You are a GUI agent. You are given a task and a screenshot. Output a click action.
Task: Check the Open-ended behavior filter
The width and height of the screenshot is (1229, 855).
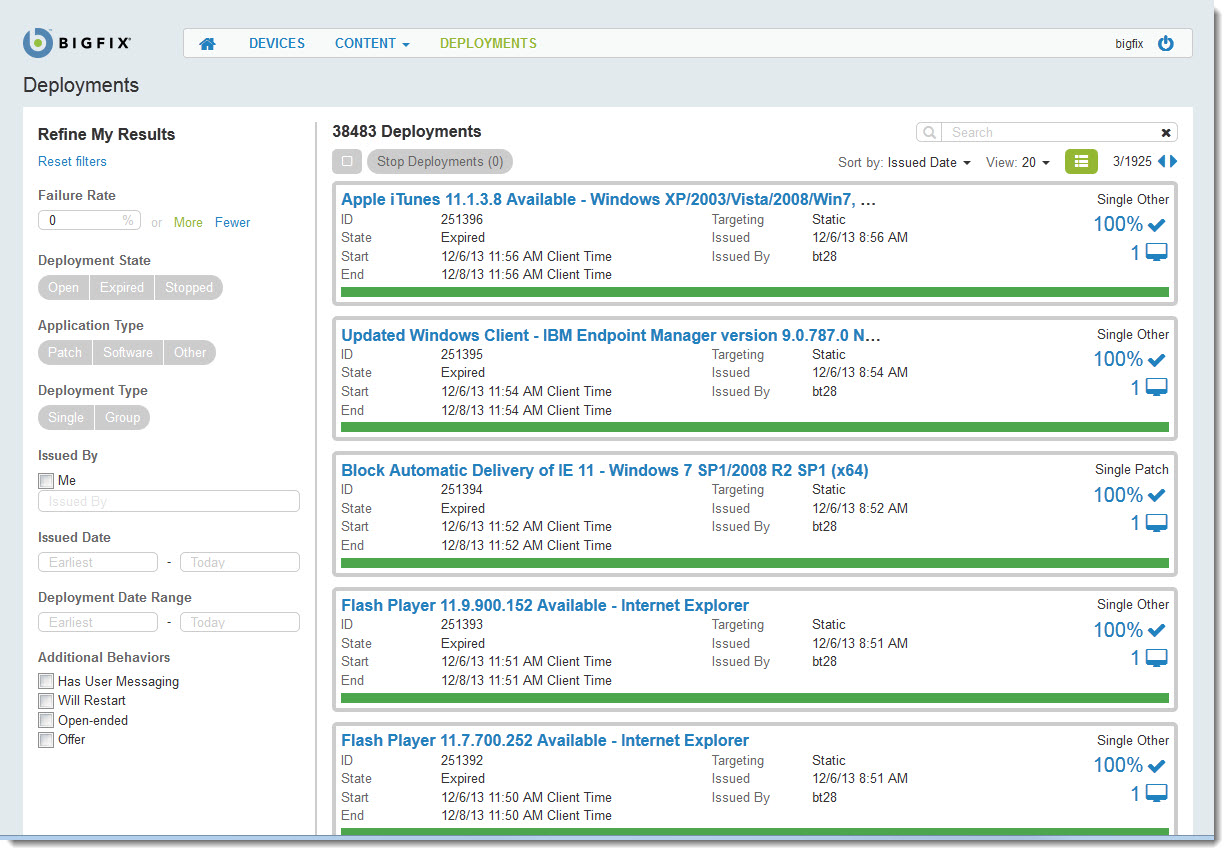coord(46,720)
